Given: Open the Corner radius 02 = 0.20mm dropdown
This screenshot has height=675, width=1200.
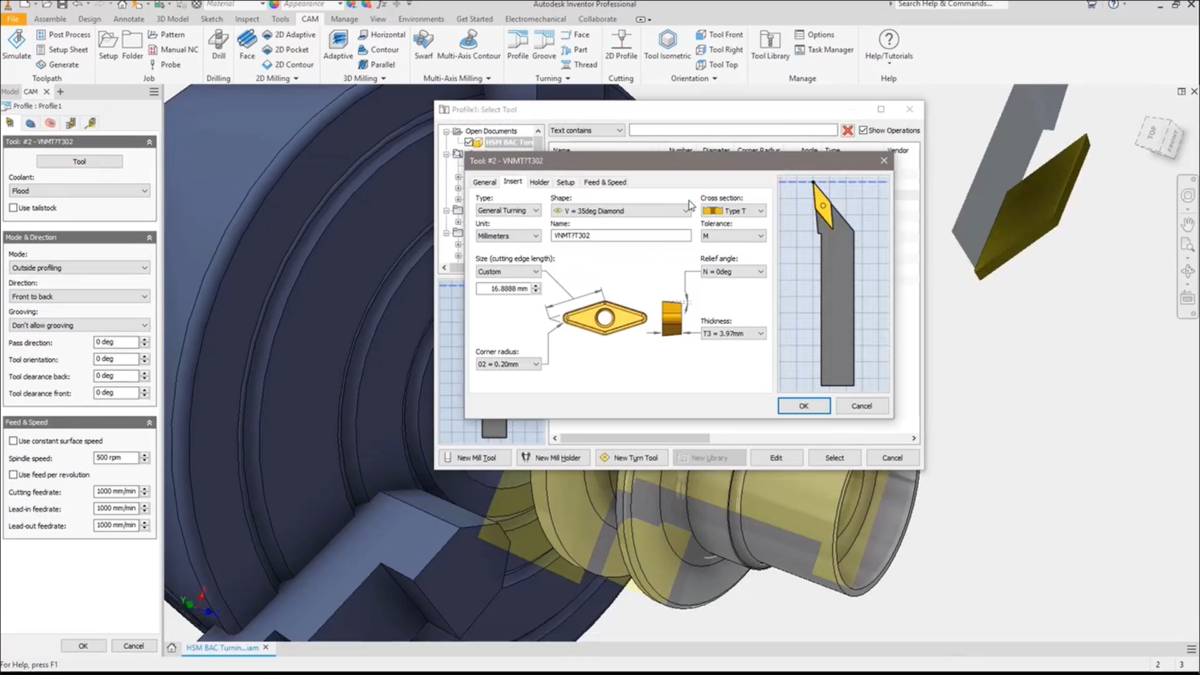Looking at the screenshot, I should point(508,364).
